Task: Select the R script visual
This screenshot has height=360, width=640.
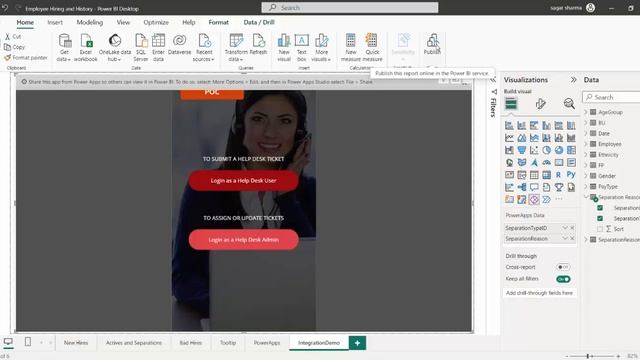Action: pos(558,175)
